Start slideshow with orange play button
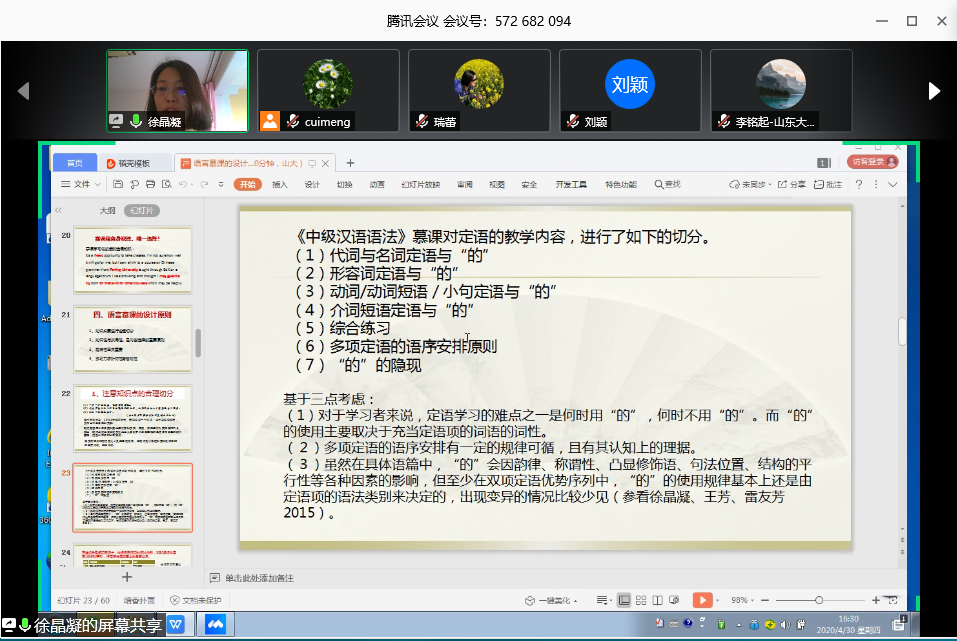The image size is (957, 641). point(703,600)
